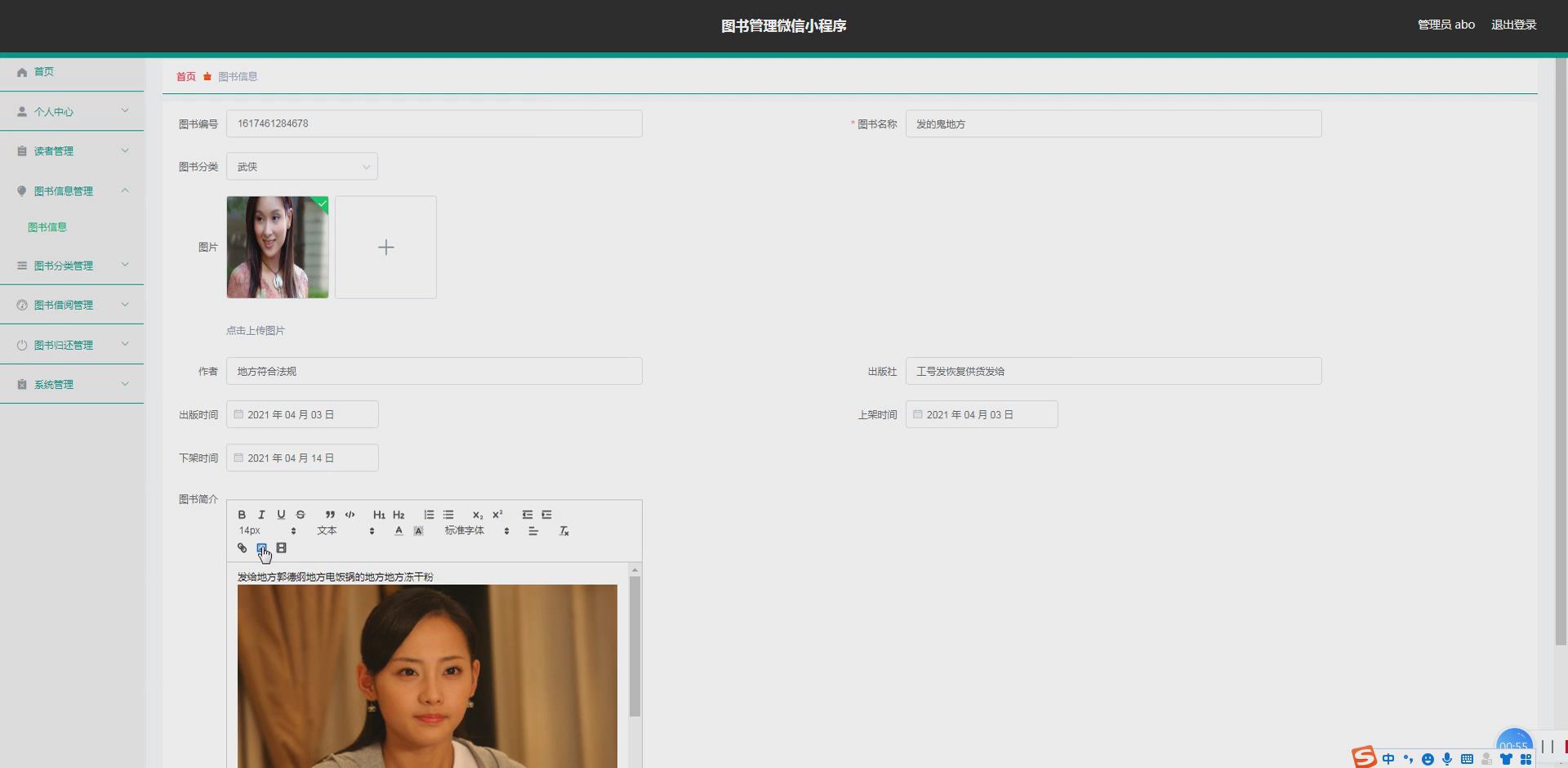Toggle punctuation mode in Sogou bar

coord(1408,759)
